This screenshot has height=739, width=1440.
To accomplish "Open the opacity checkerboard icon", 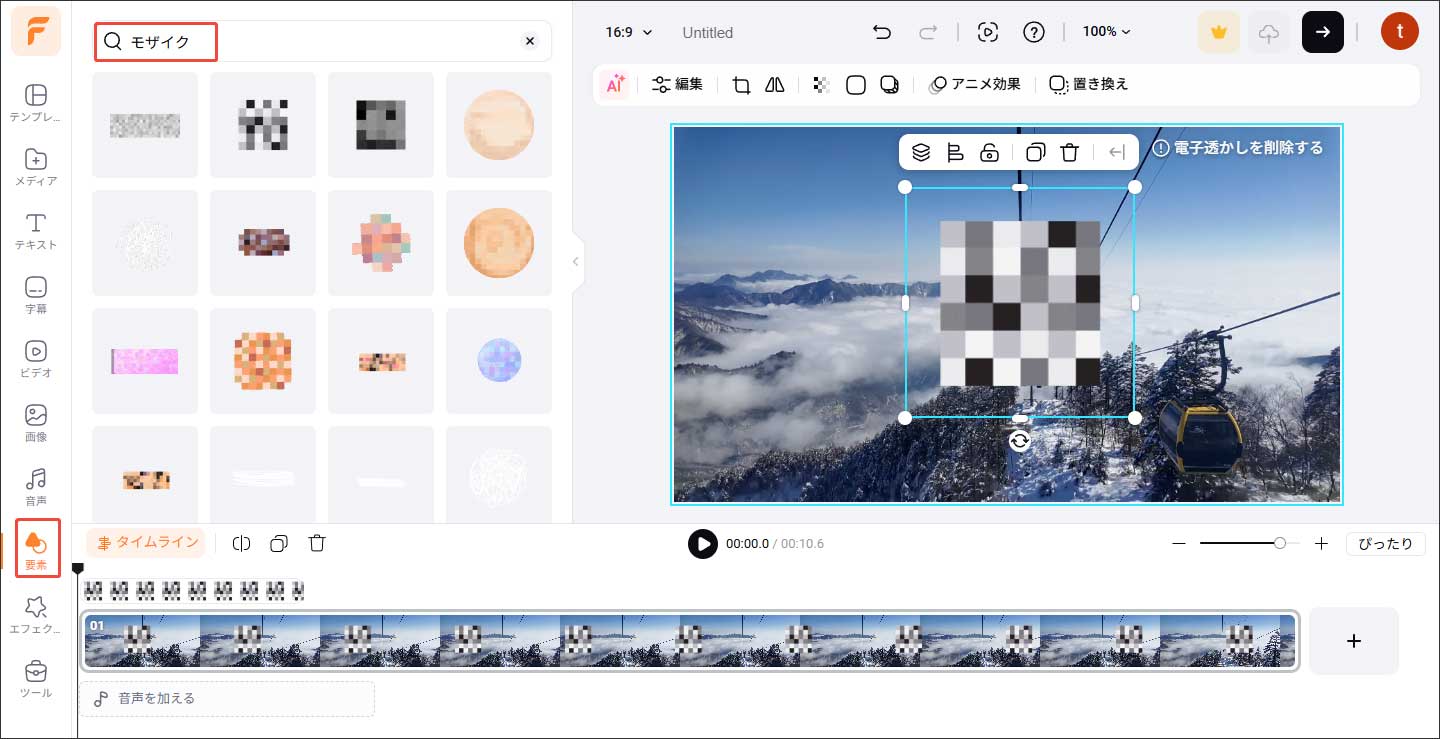I will [x=821, y=85].
